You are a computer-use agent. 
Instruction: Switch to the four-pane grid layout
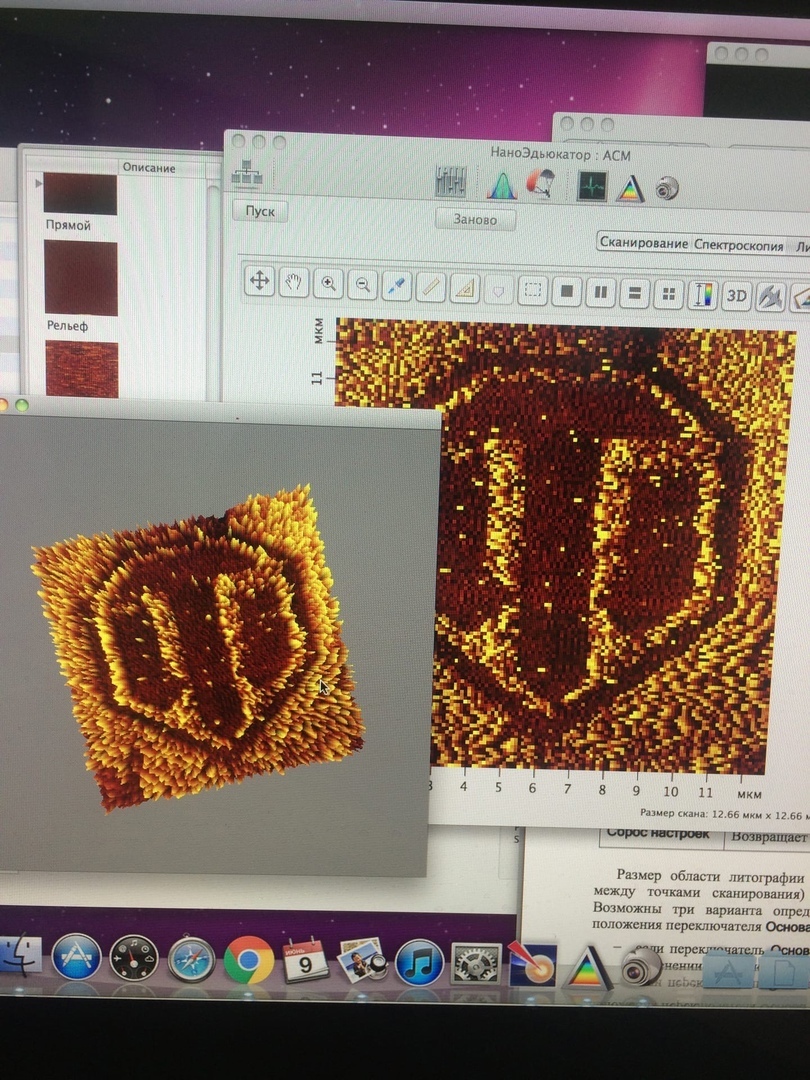[x=668, y=294]
